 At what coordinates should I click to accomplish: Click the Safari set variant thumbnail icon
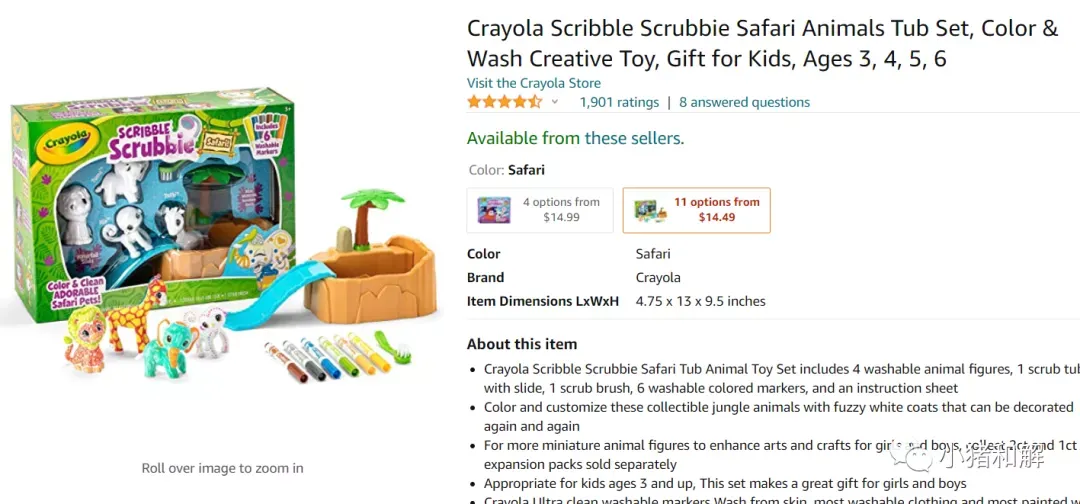pyautogui.click(x=650, y=209)
